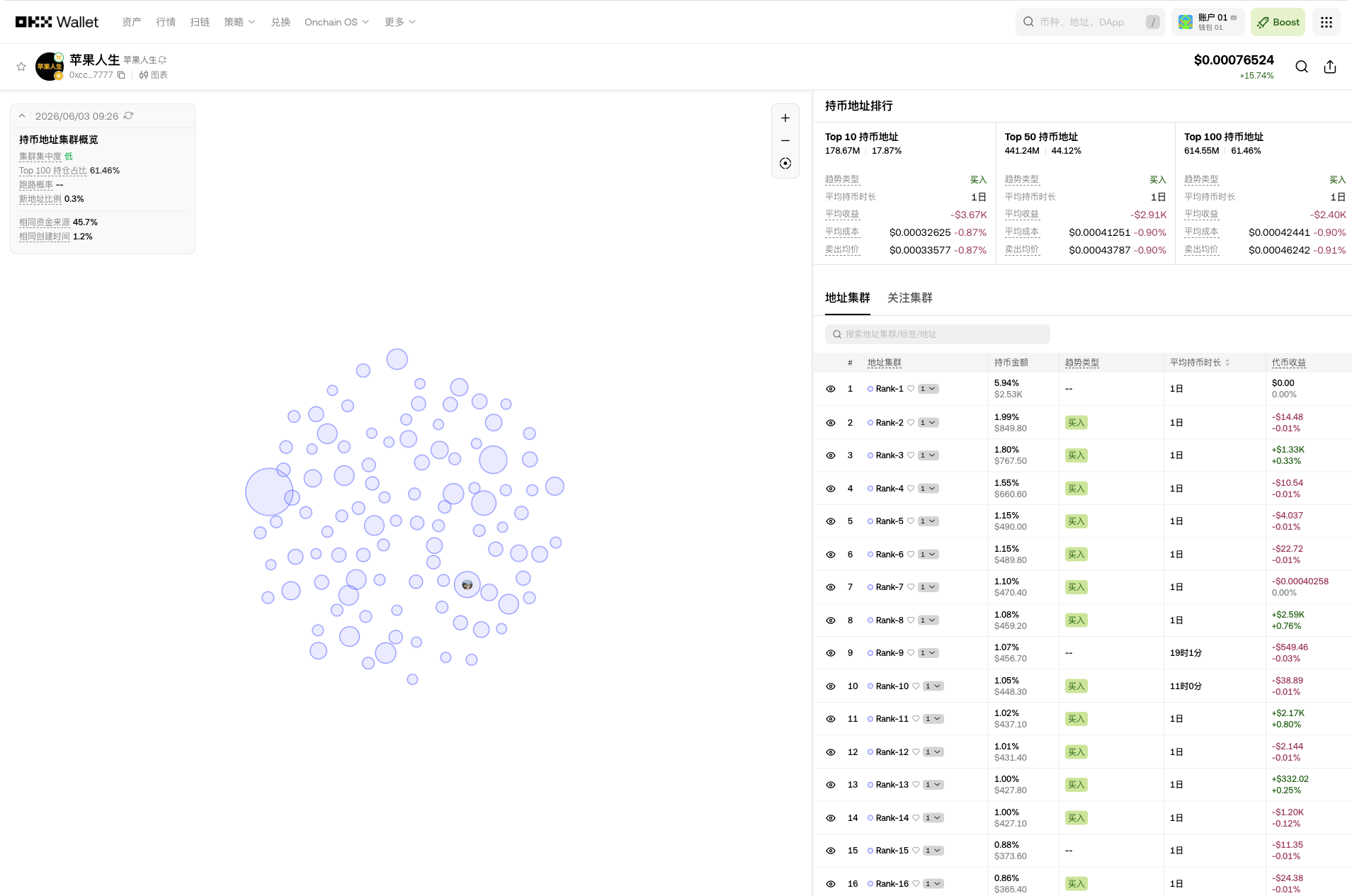Open the 行情 navigation item
Image resolution: width=1352 pixels, height=896 pixels.
[166, 22]
